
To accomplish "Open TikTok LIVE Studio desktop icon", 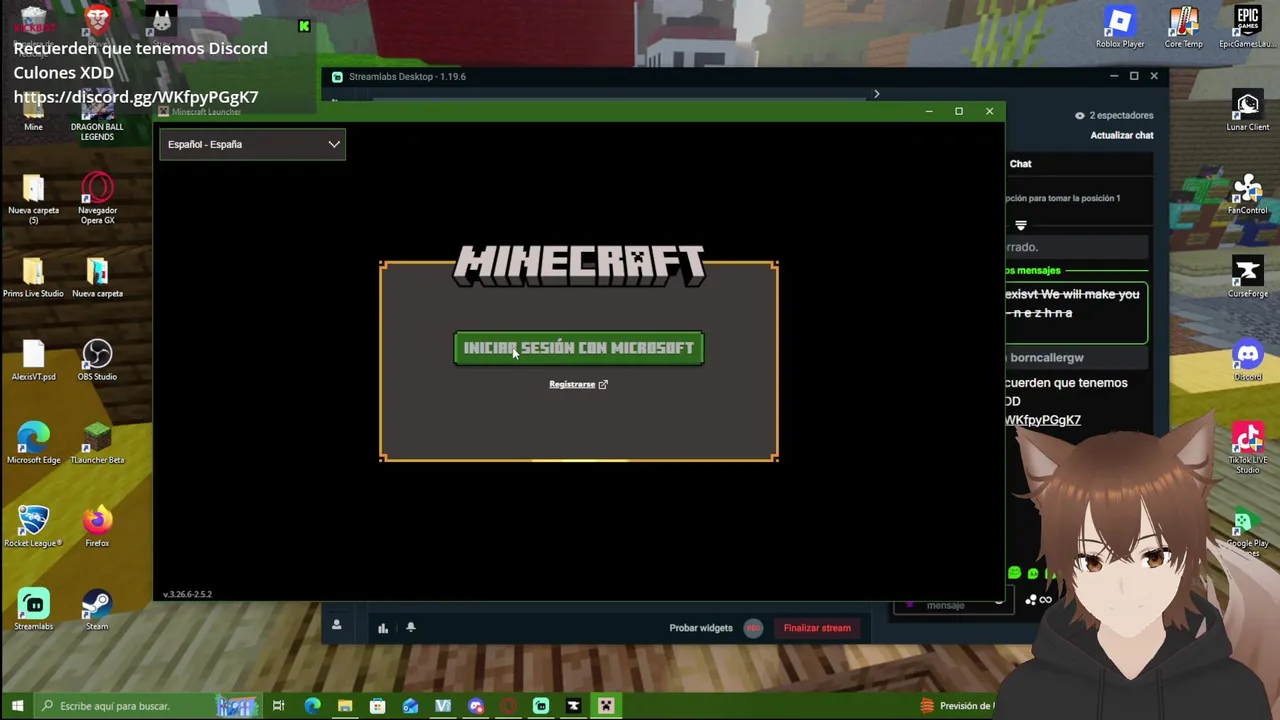I will (x=1247, y=448).
